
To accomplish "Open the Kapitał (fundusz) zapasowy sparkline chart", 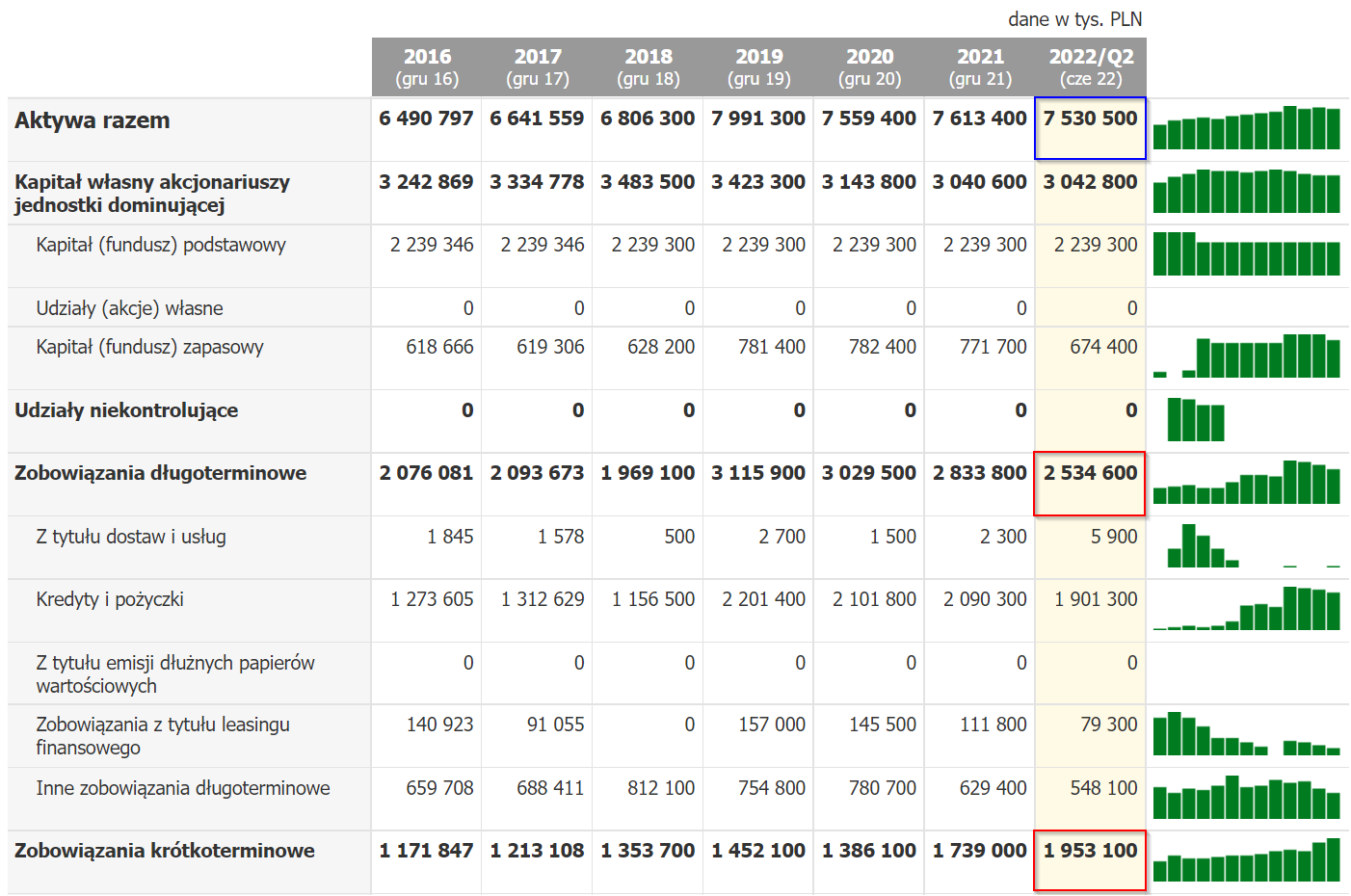I will tap(1247, 356).
